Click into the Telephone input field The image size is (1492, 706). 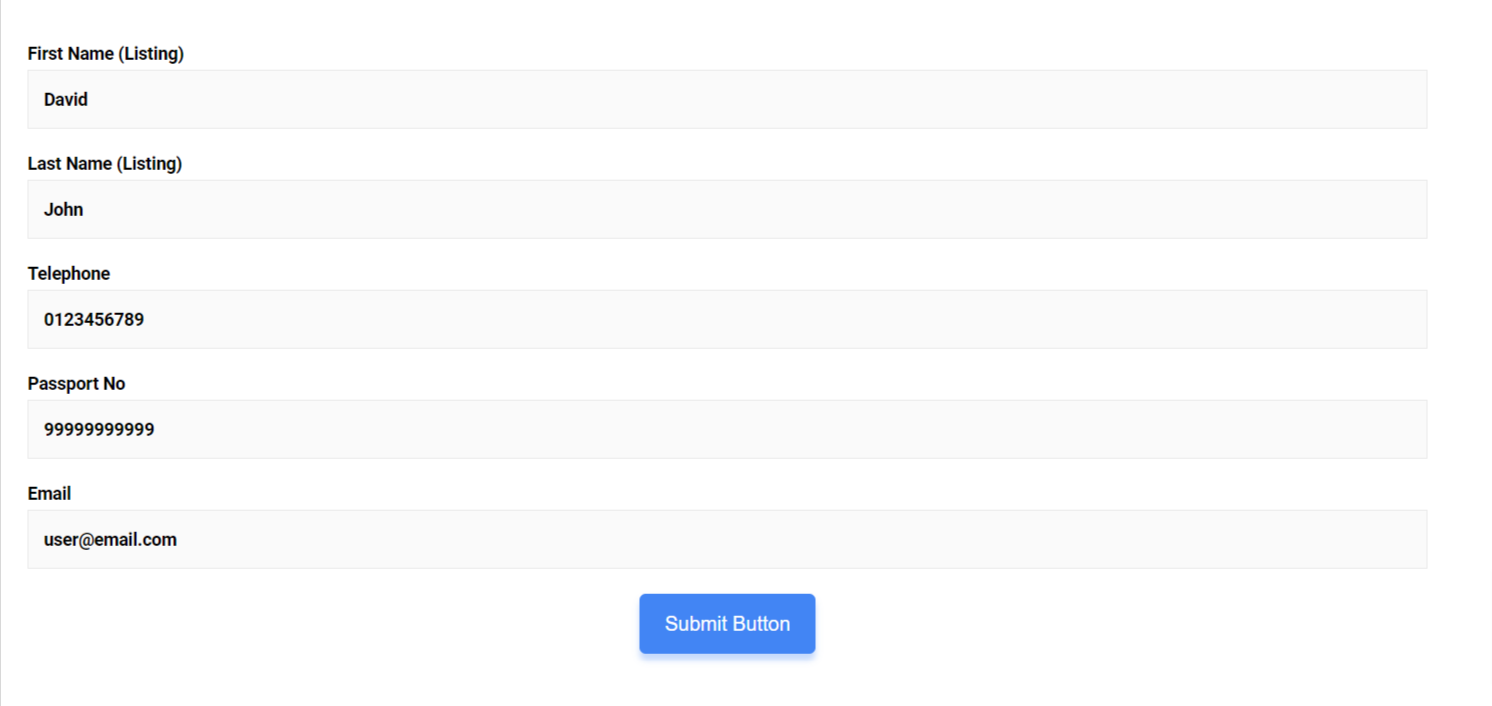pyautogui.click(x=727, y=319)
